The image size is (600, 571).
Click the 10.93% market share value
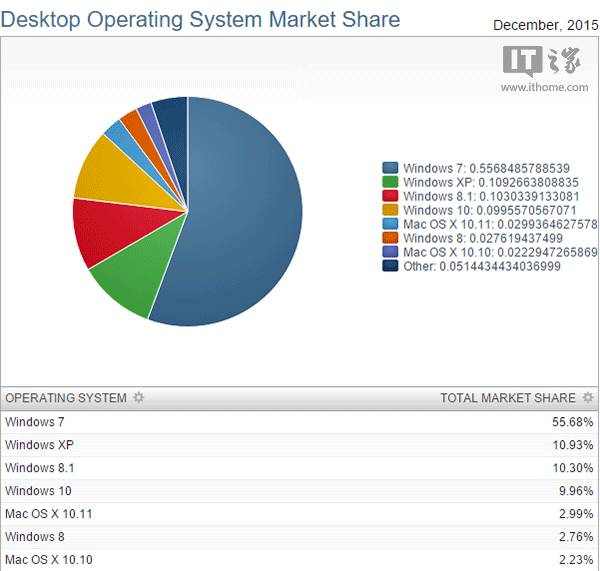(573, 445)
